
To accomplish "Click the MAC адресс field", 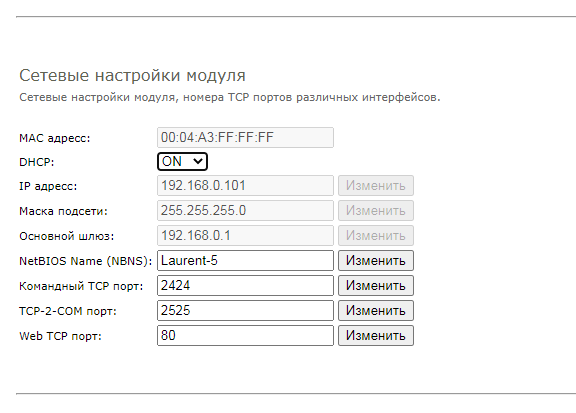I will (245, 137).
